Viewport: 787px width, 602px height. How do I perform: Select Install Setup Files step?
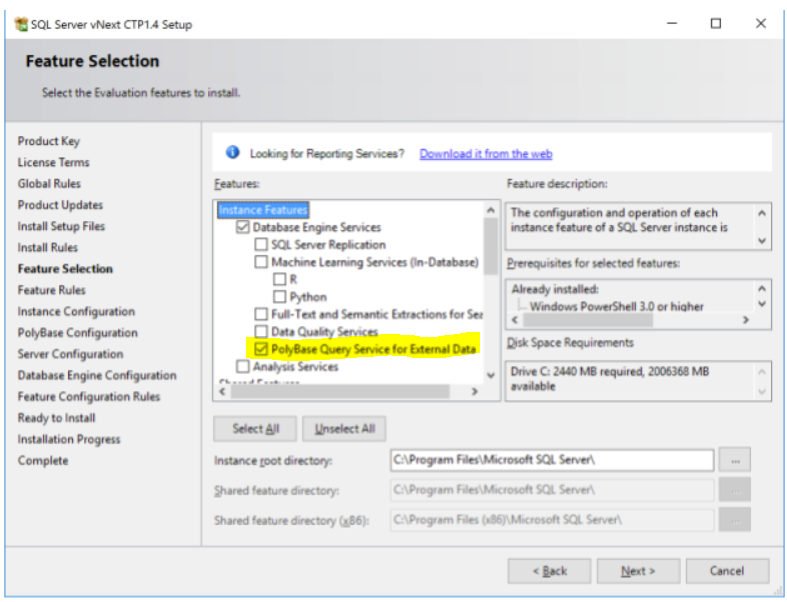click(x=61, y=226)
